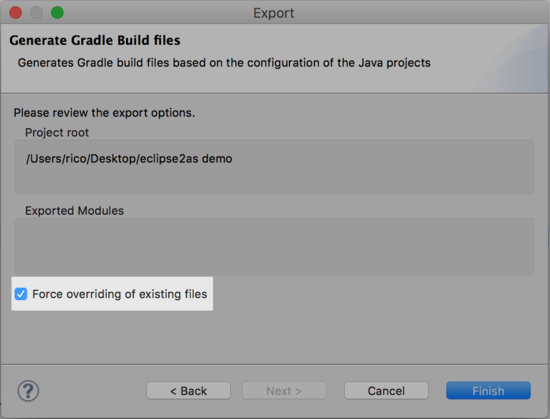The image size is (550, 419).
Task: Click the grey minimize window button
Action: click(x=36, y=13)
